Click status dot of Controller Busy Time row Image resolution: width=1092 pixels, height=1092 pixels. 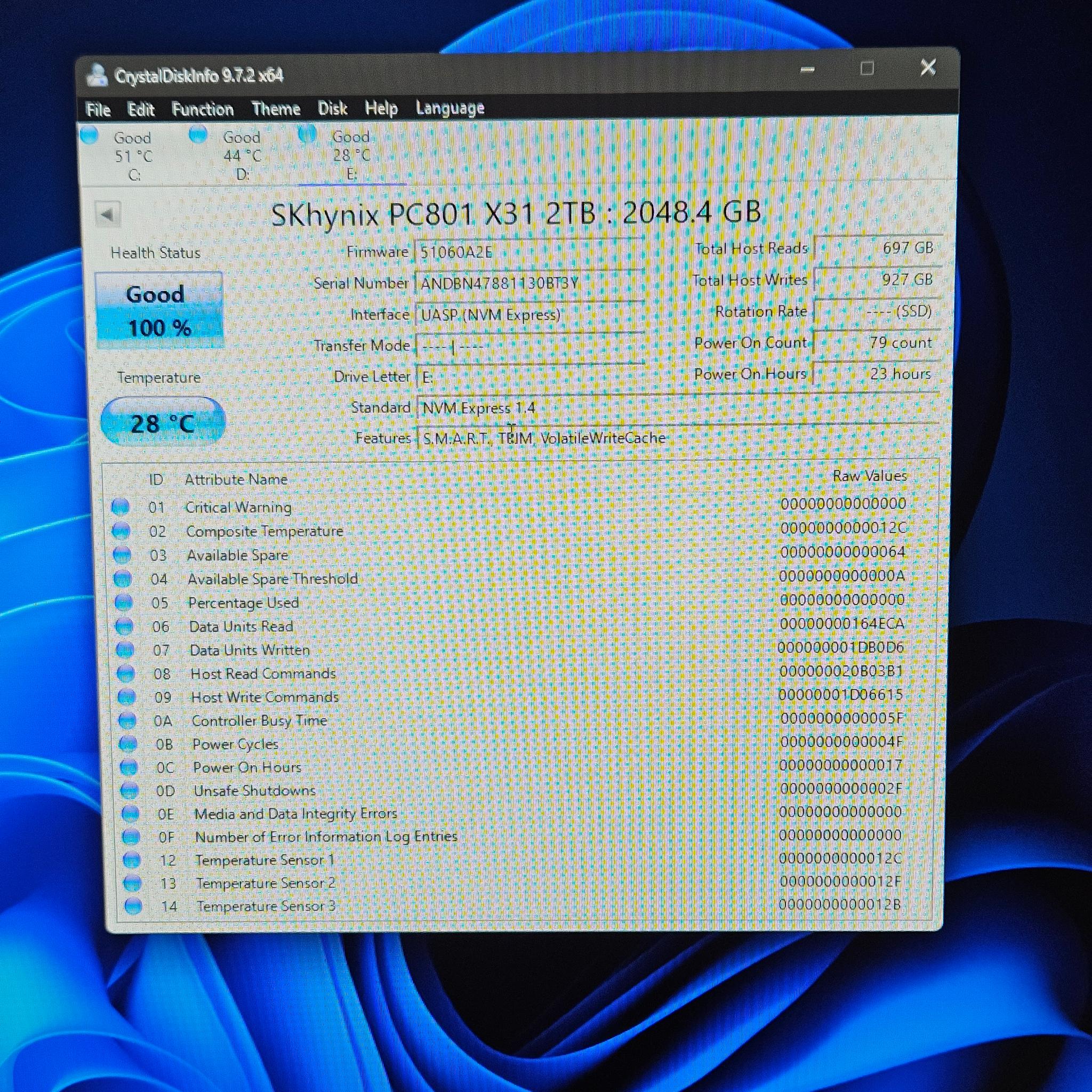click(127, 721)
